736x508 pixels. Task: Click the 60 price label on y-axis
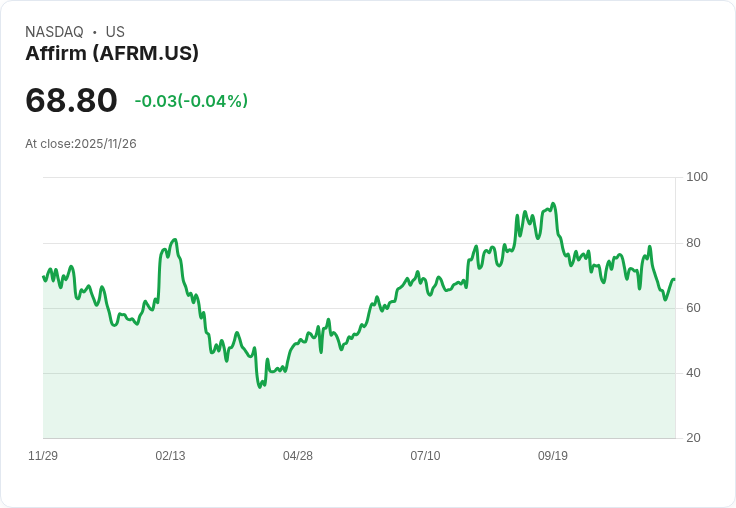693,308
